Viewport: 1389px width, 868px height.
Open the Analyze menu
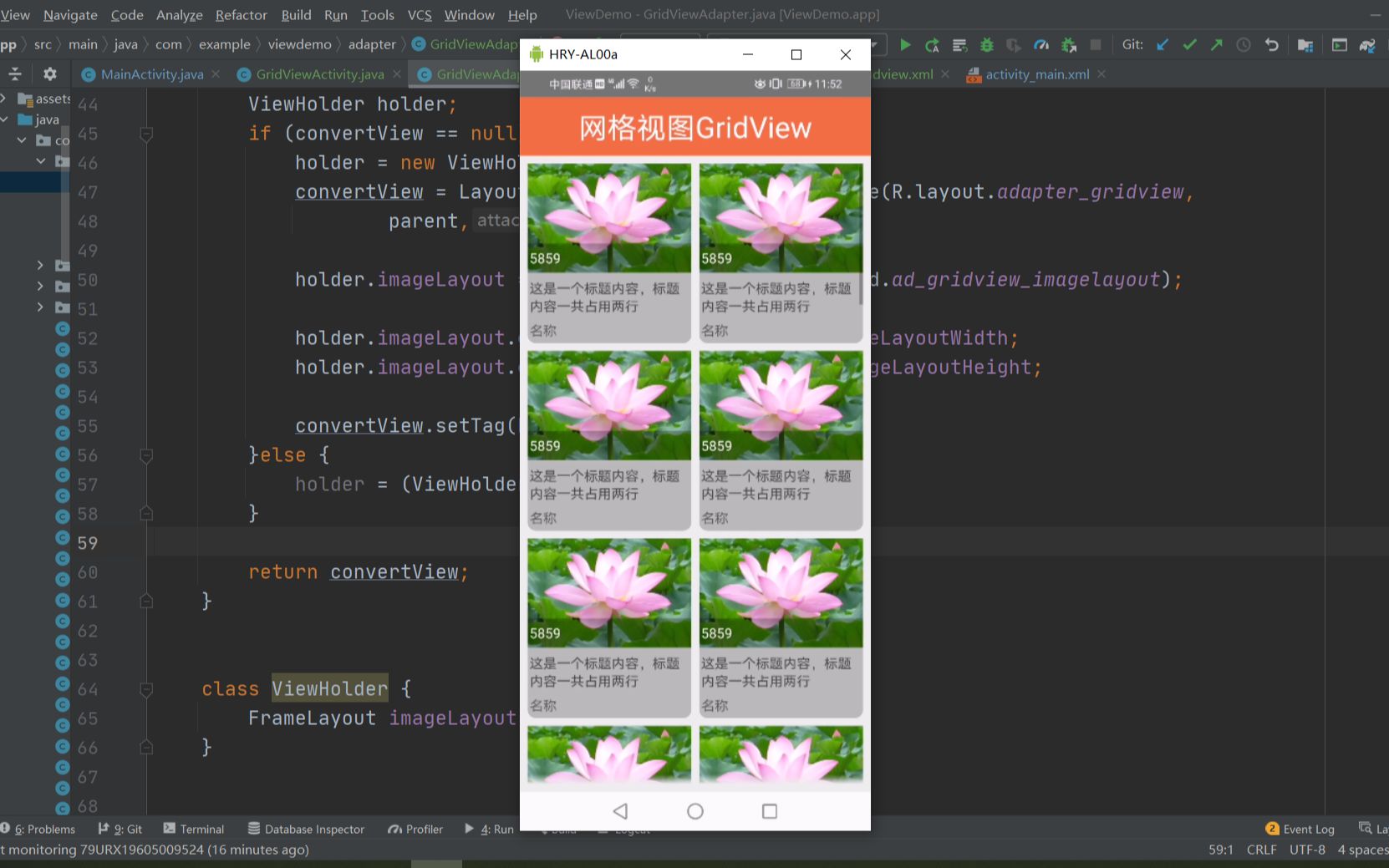pos(180,15)
